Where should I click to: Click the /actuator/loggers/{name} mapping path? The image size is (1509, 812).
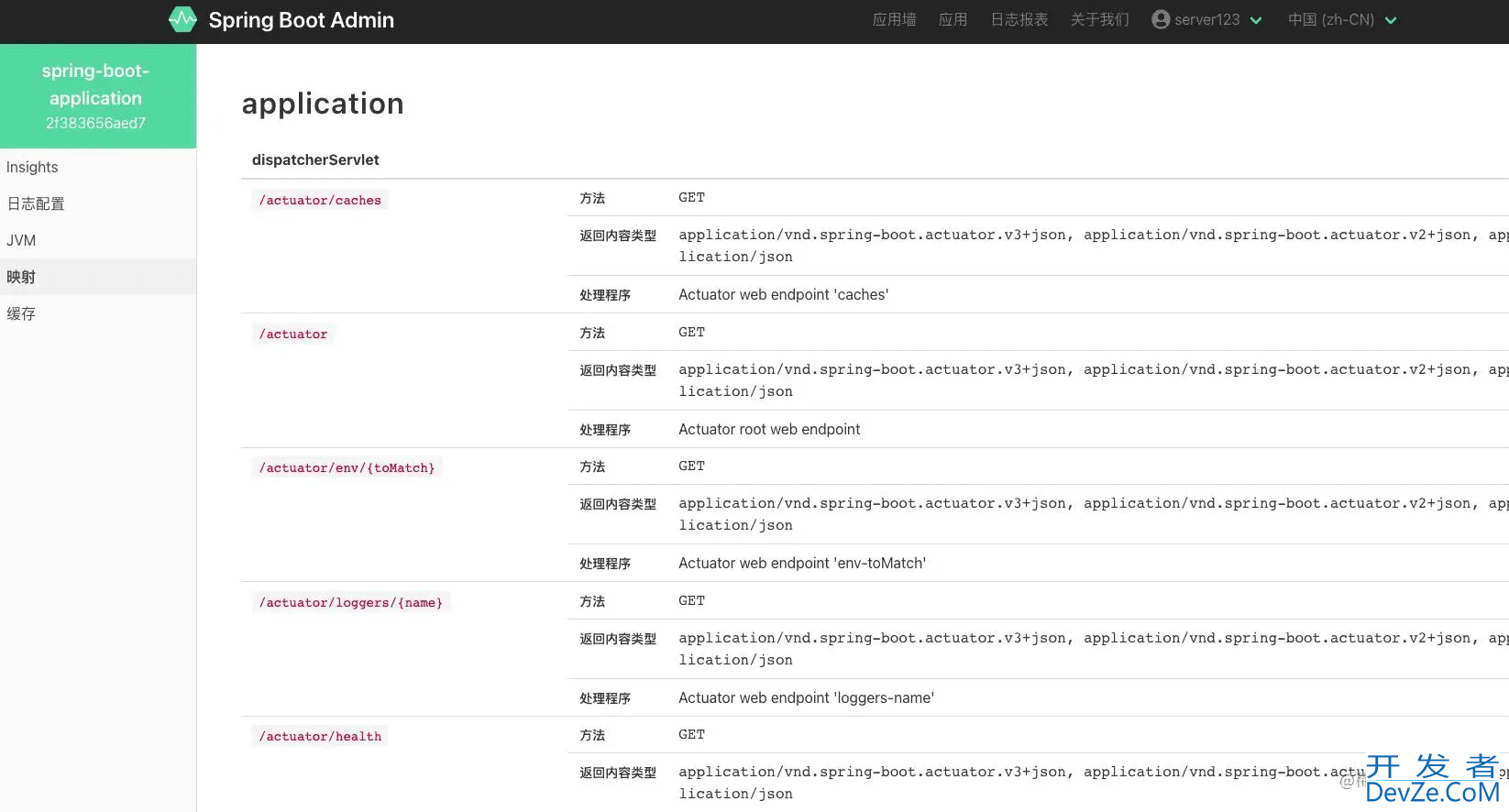click(350, 602)
